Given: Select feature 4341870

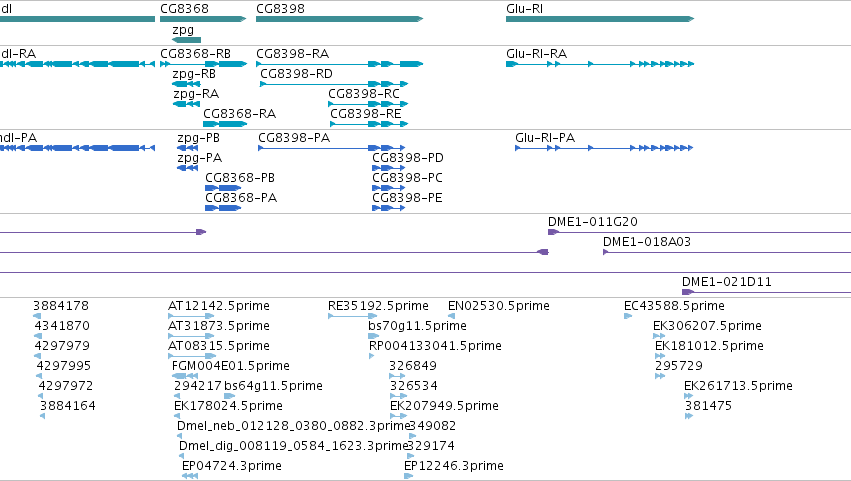Looking at the screenshot, I should [x=62, y=326].
